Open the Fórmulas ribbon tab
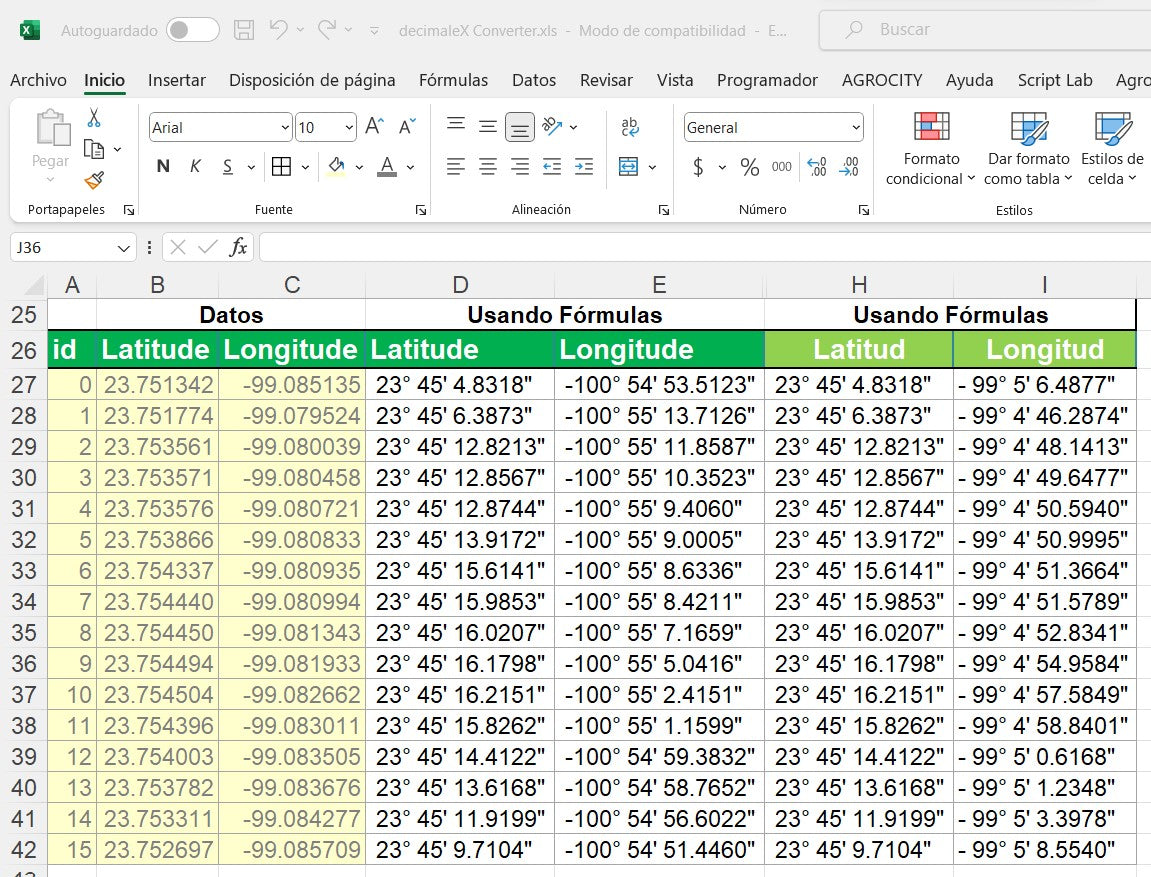1151x877 pixels. pos(453,80)
